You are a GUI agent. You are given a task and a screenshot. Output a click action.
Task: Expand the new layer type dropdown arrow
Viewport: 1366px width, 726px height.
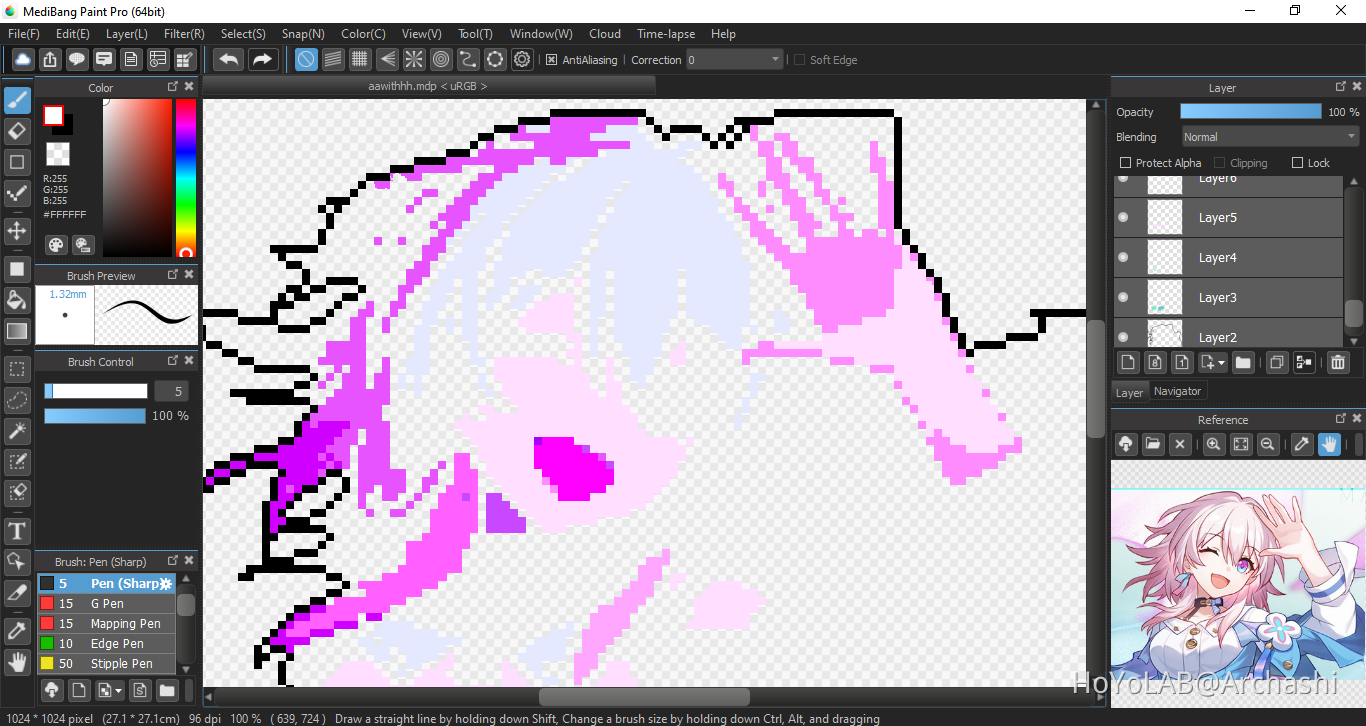[x=1221, y=363]
